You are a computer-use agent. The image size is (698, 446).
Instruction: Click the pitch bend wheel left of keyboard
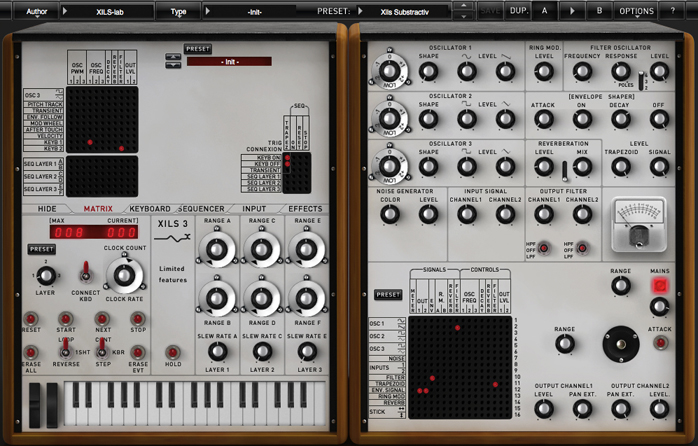pos(34,405)
